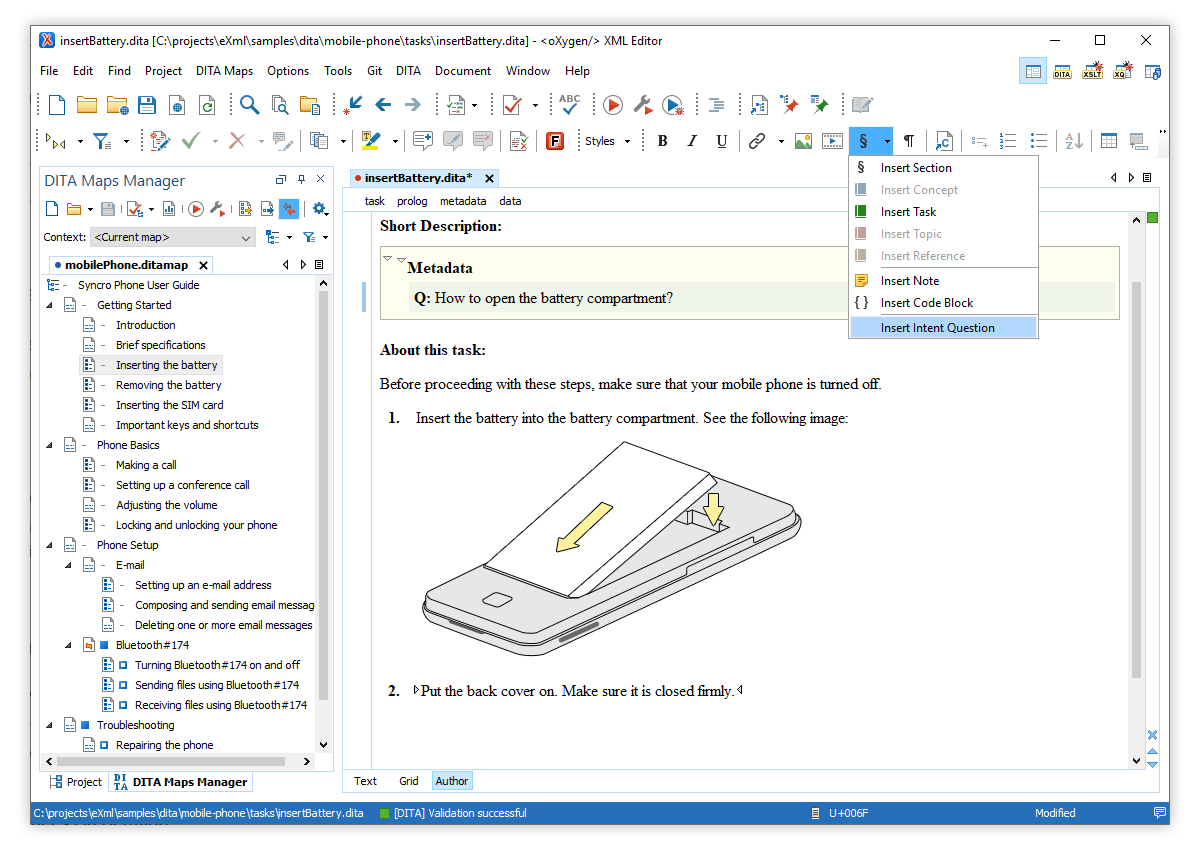Screen dimensions: 1200x850
Task: Switch editor to Text mode
Action: pyautogui.click(x=365, y=781)
